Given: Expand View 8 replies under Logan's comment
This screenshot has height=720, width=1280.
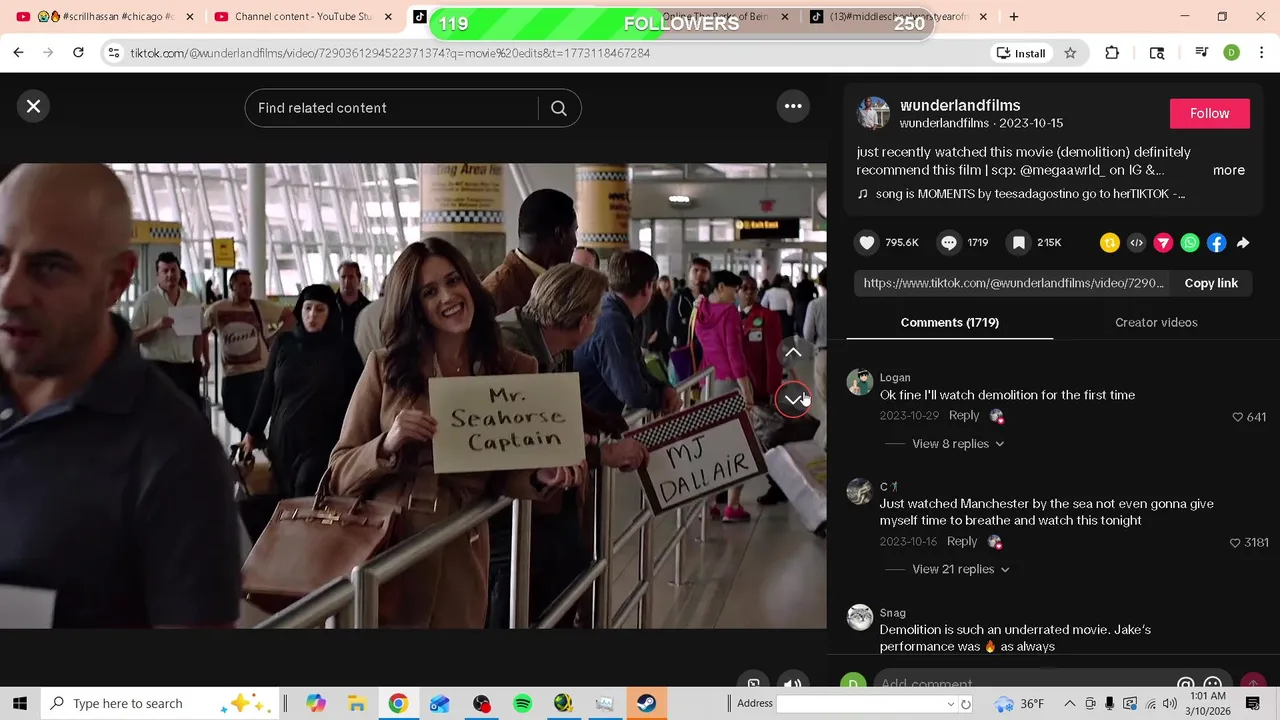Looking at the screenshot, I should [958, 444].
